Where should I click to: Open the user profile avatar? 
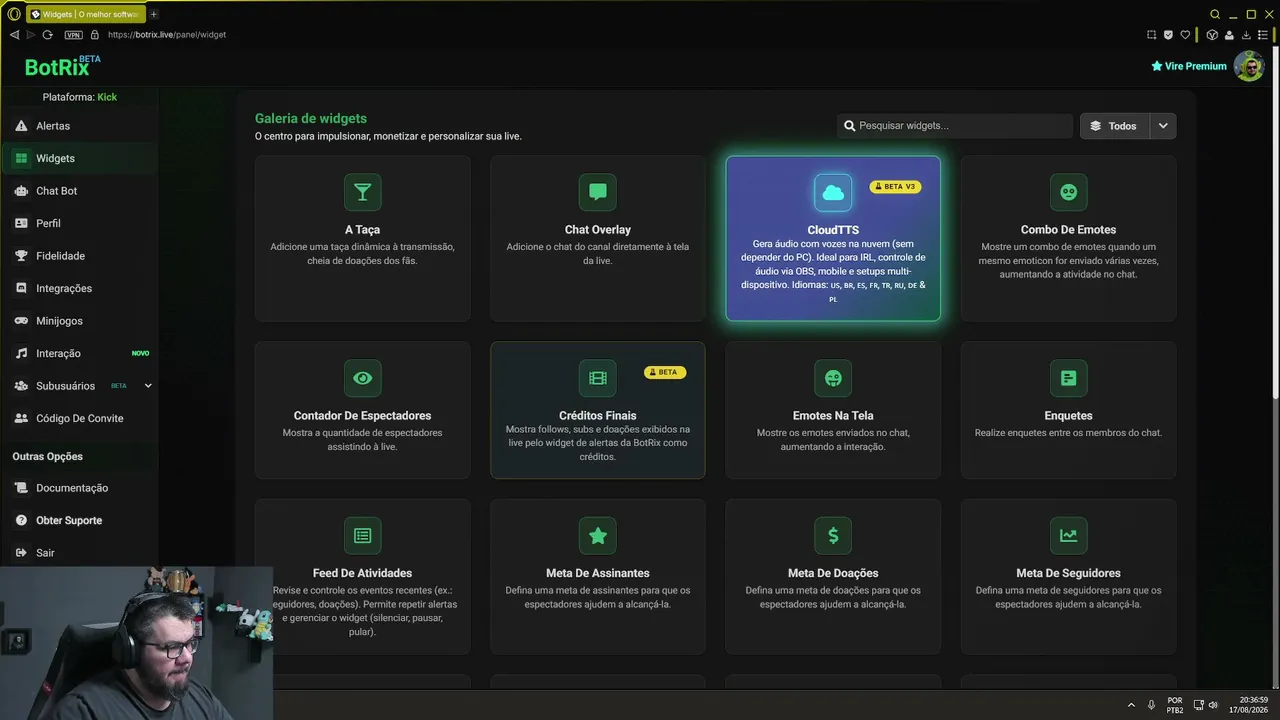pos(1249,66)
